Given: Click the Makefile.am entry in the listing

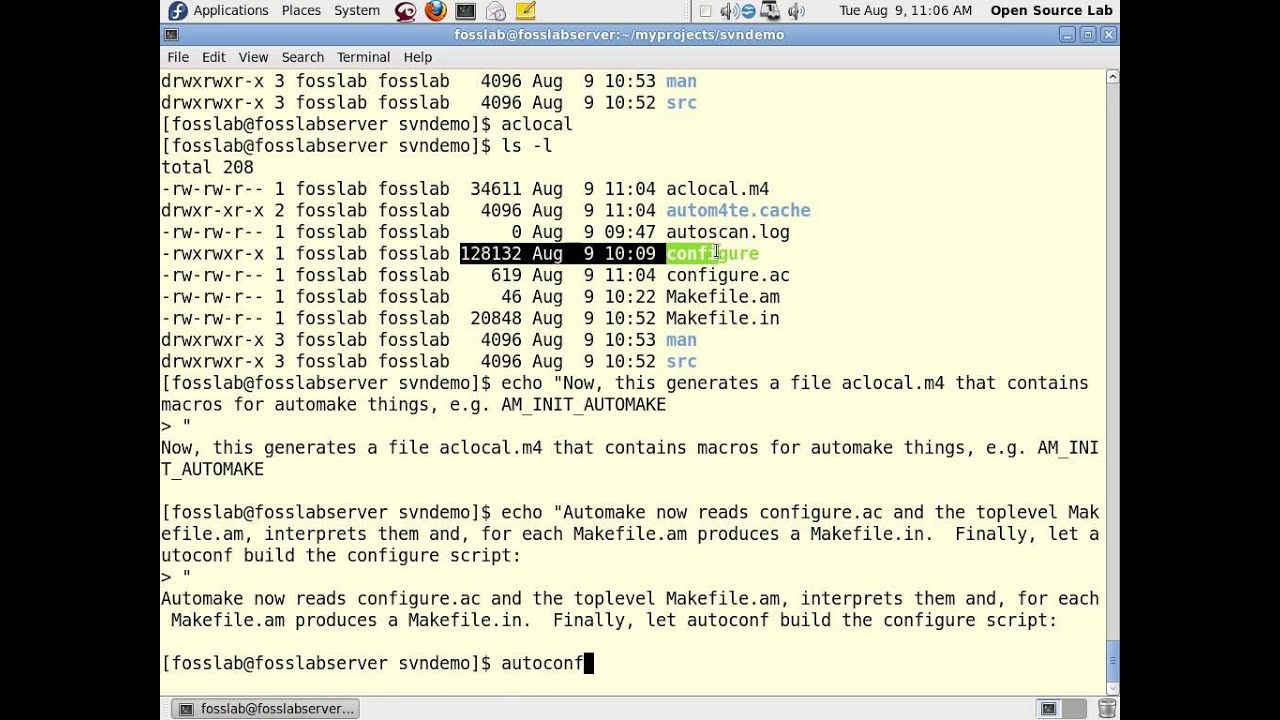Looking at the screenshot, I should 723,297.
